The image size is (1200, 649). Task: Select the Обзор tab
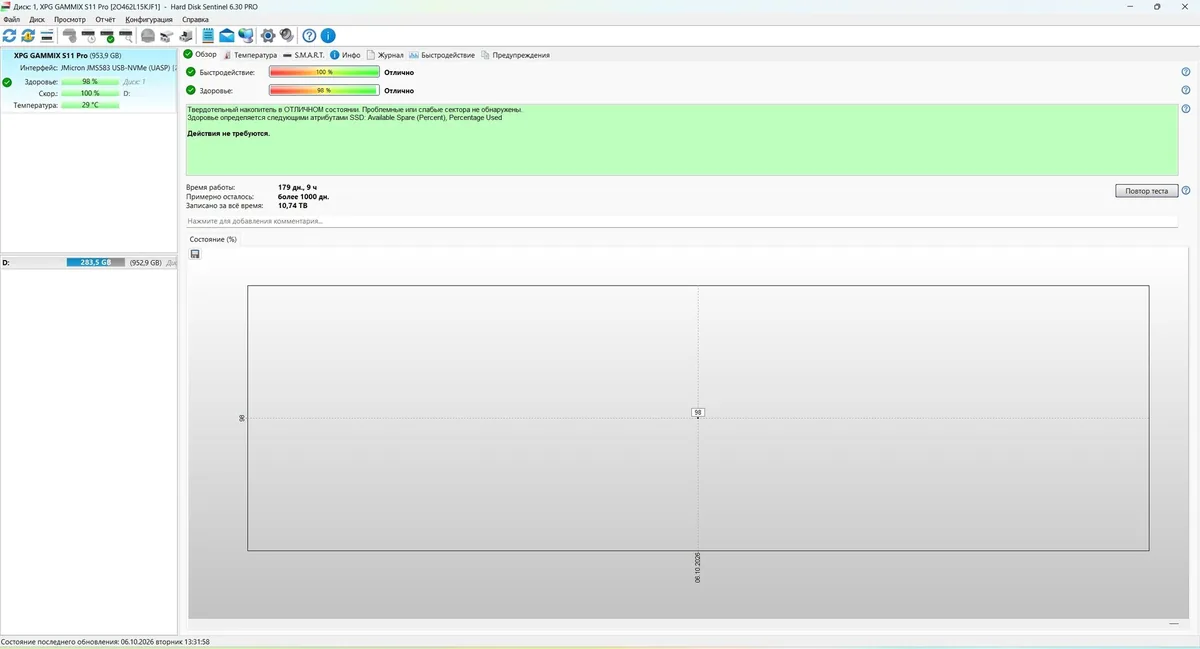[x=200, y=54]
